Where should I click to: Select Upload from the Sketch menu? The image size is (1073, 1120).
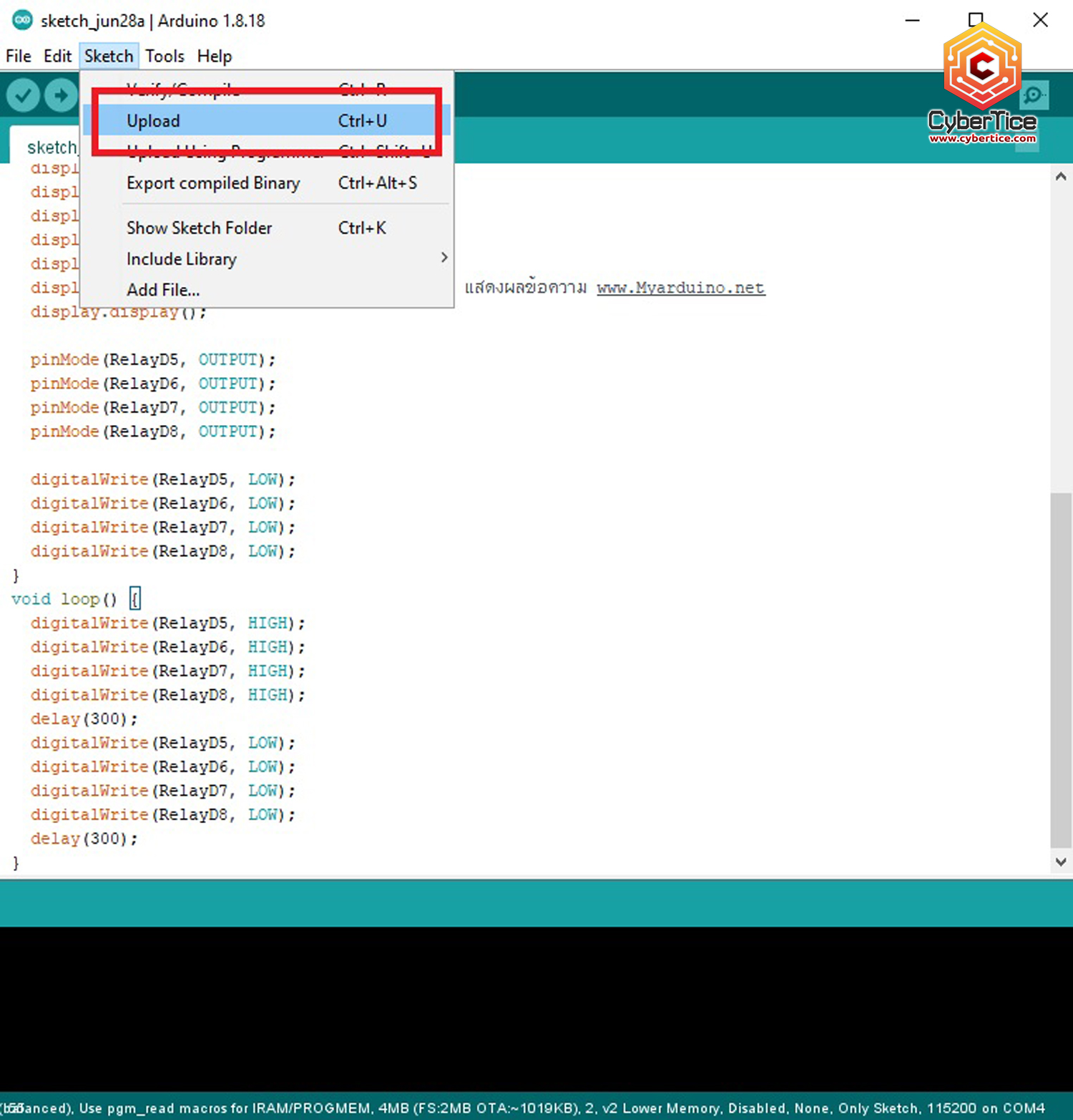click(x=152, y=120)
